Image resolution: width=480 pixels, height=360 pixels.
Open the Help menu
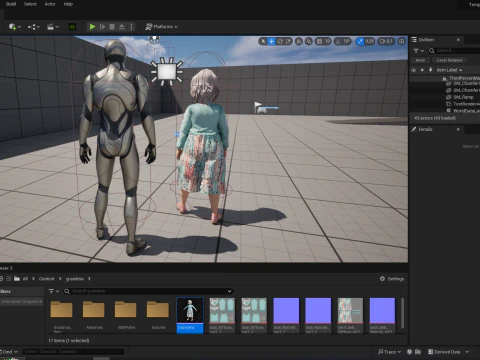tap(68, 4)
